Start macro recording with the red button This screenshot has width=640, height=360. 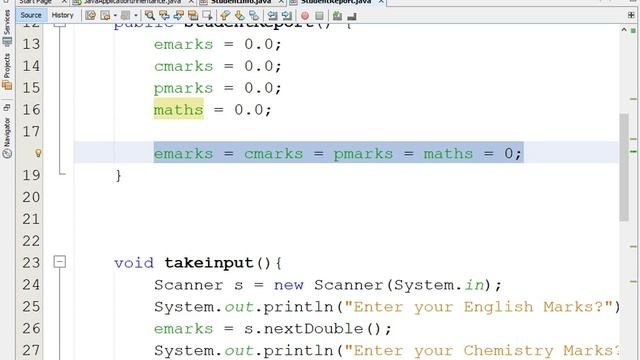tap(304, 16)
